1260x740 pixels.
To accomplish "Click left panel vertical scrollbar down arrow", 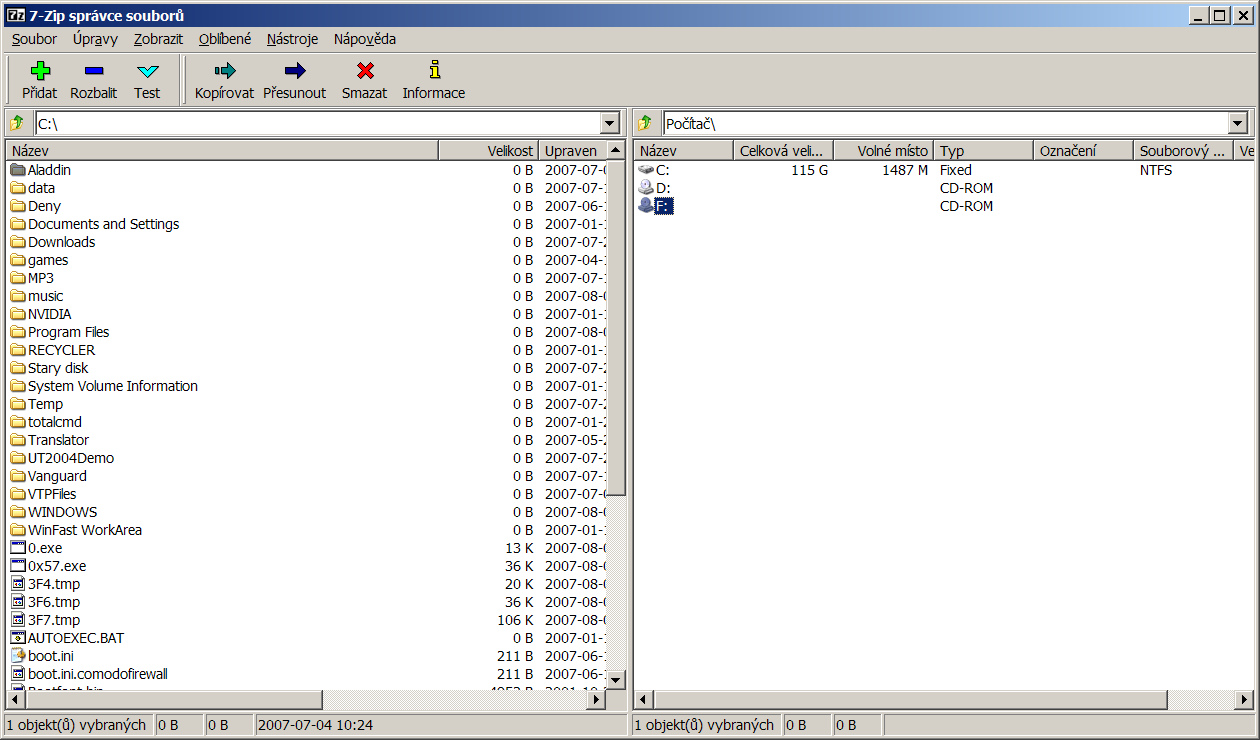I will [616, 680].
